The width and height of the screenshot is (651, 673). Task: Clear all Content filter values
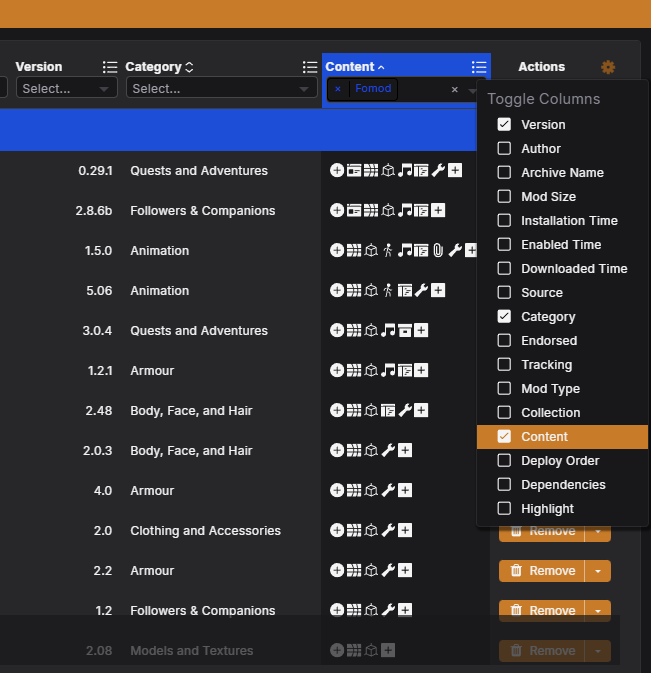point(455,89)
